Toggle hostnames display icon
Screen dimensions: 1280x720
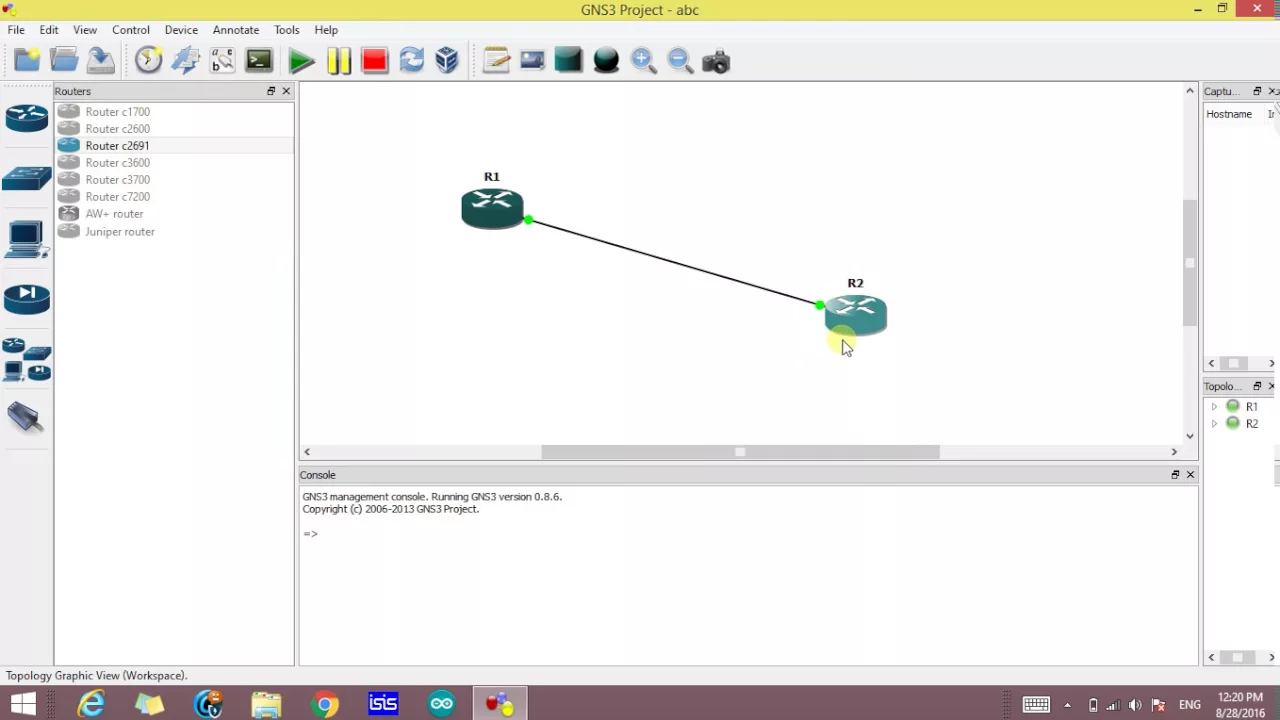222,61
